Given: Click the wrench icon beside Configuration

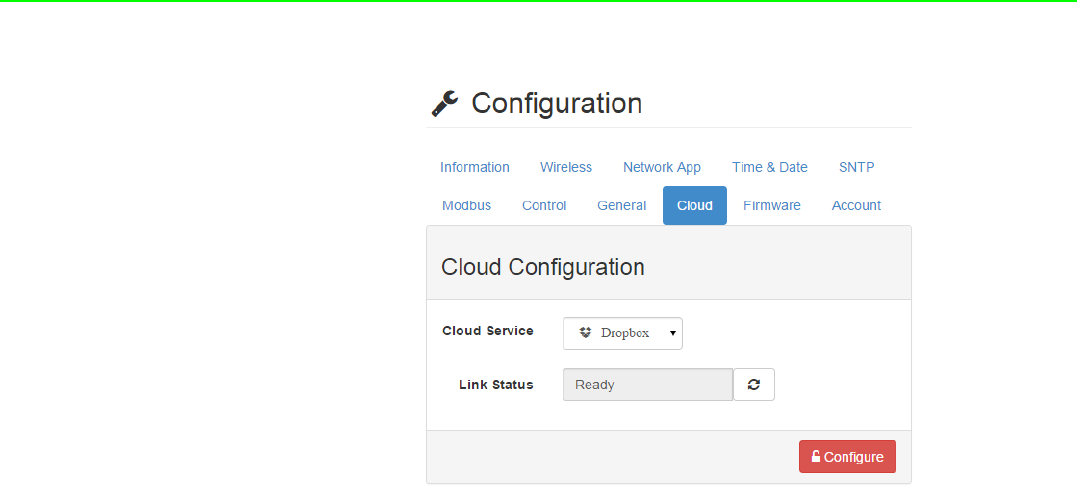Looking at the screenshot, I should [x=444, y=103].
